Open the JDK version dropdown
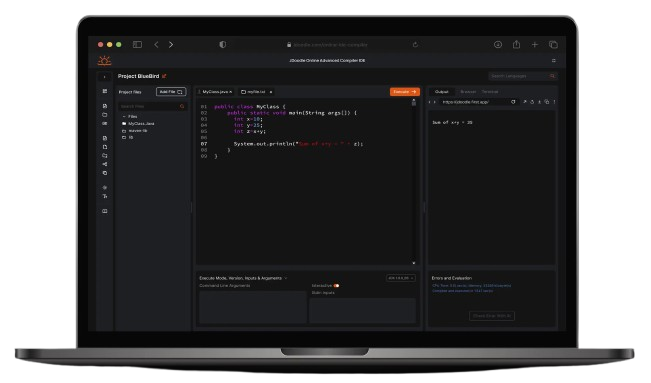The image size is (651, 383). [x=401, y=278]
